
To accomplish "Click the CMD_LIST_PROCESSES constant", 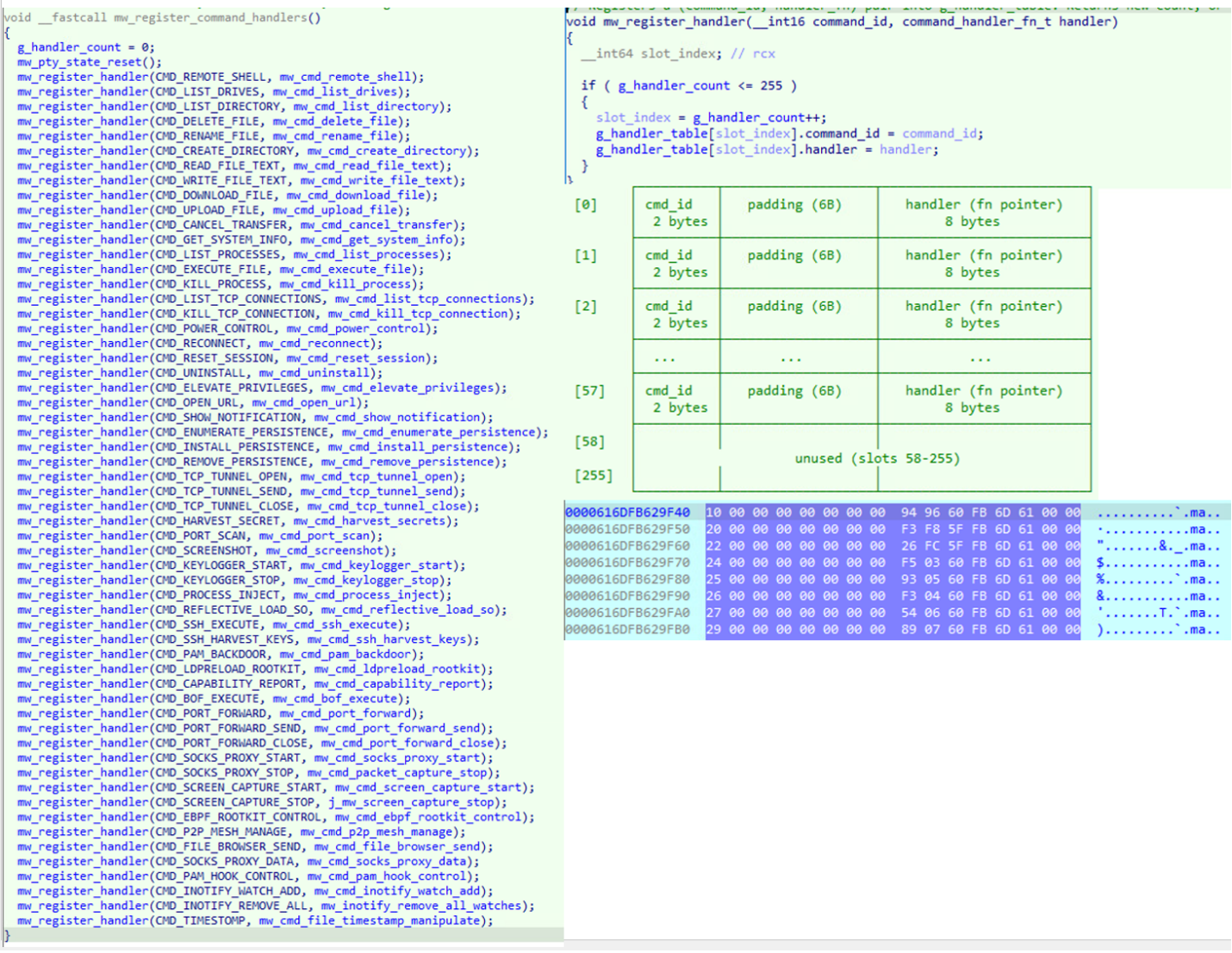I will 217,254.
